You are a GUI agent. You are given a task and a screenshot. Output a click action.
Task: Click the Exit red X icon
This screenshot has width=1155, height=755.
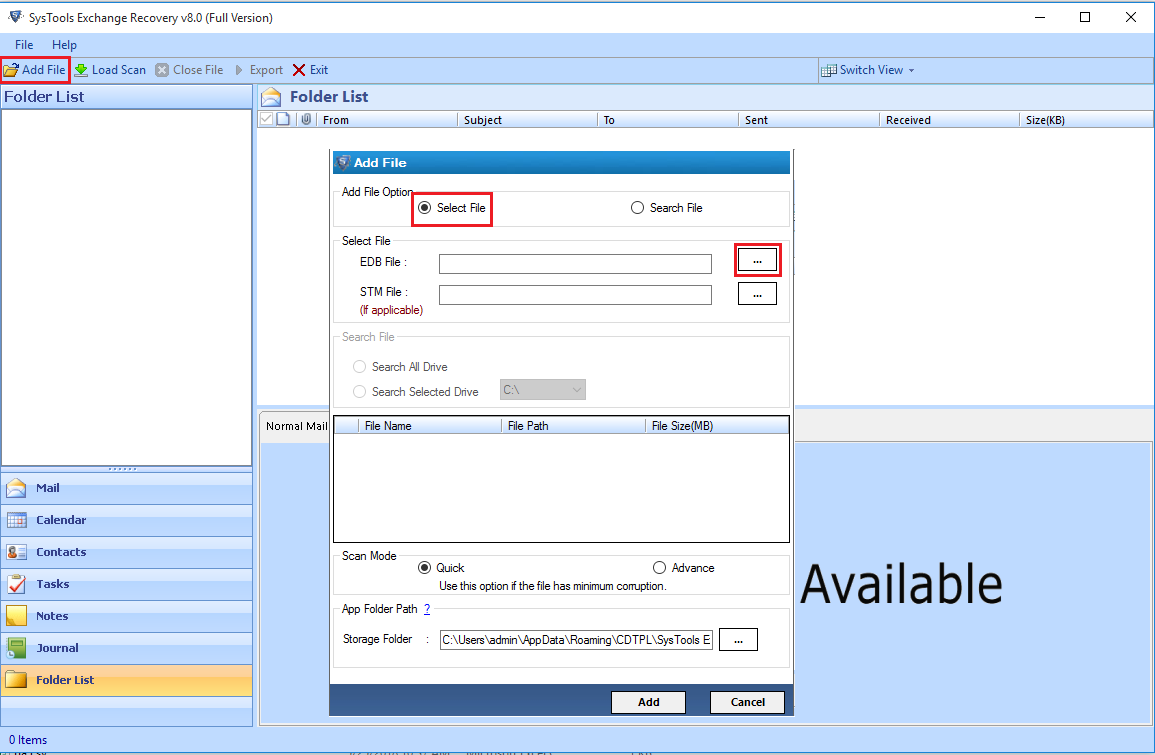299,70
